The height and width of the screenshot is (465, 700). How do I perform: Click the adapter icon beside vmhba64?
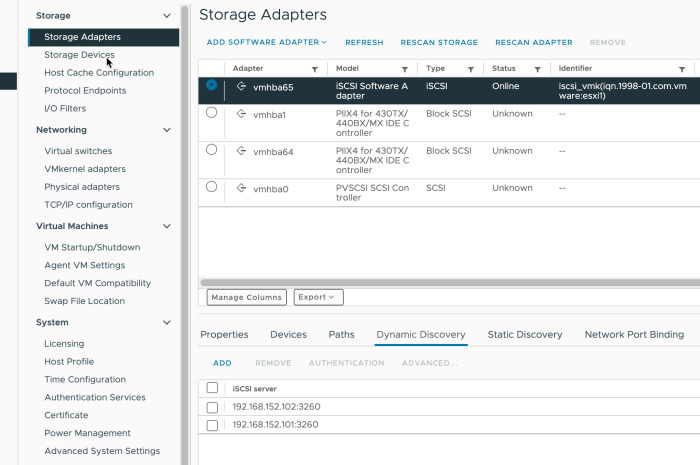[x=241, y=151]
